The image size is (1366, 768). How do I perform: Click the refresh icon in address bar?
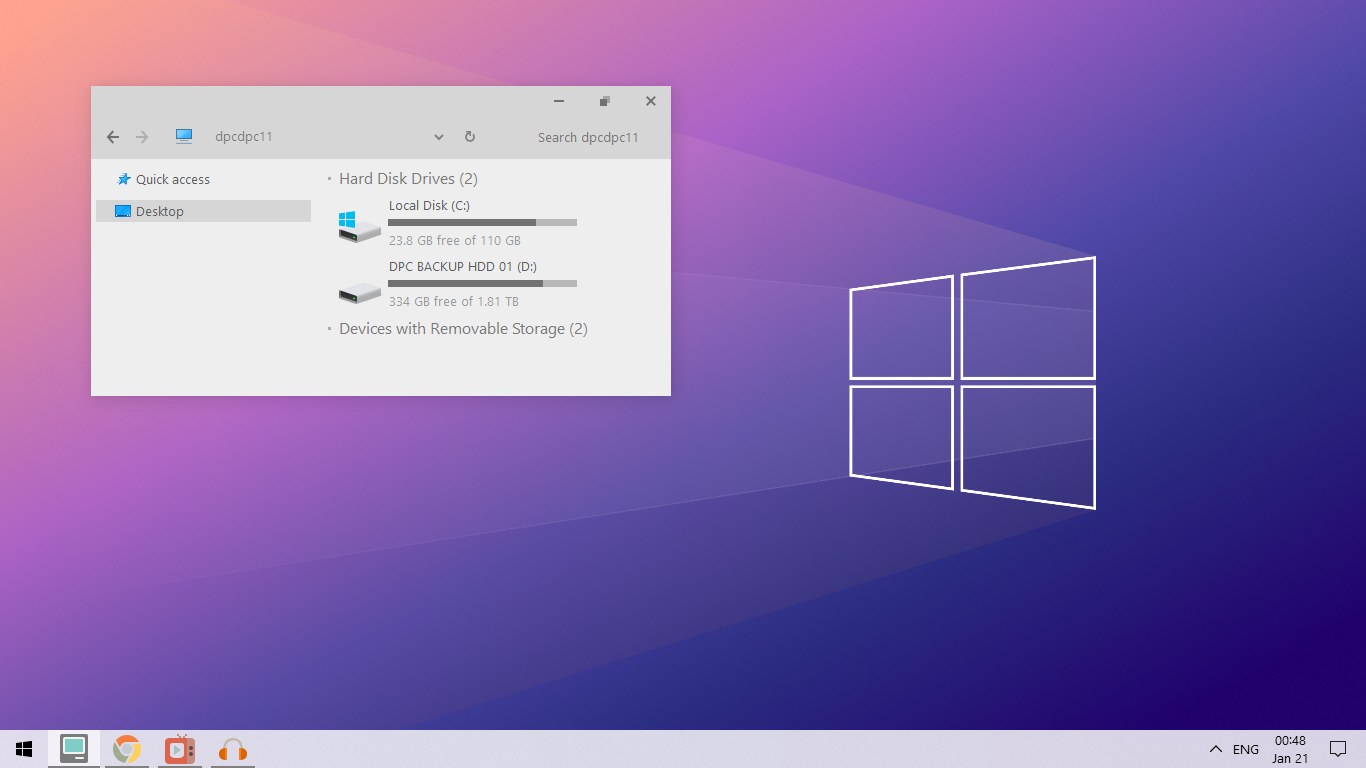tap(469, 137)
